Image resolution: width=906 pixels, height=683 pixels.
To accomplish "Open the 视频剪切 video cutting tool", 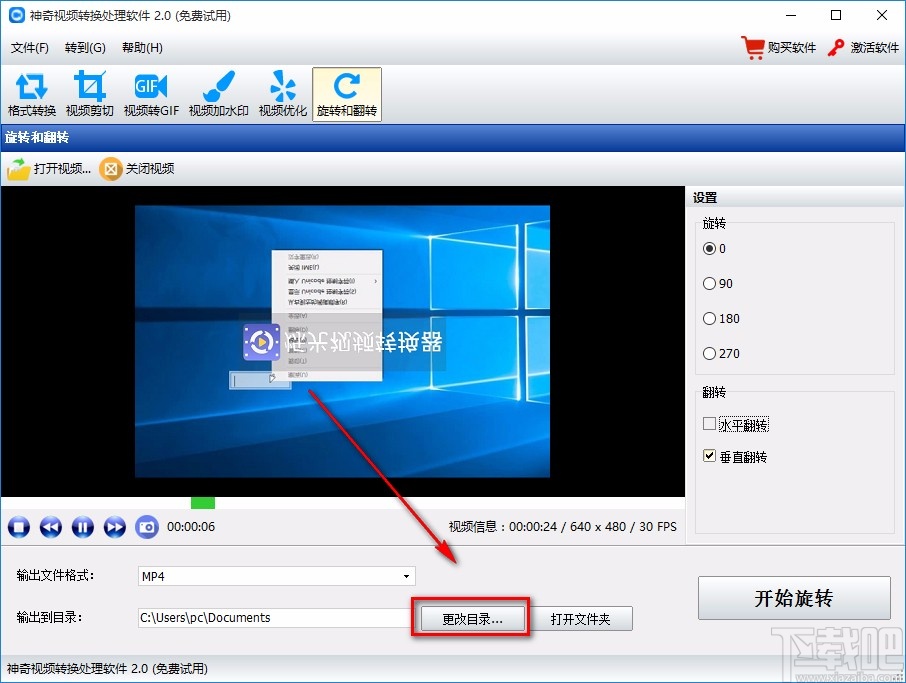I will click(x=90, y=94).
